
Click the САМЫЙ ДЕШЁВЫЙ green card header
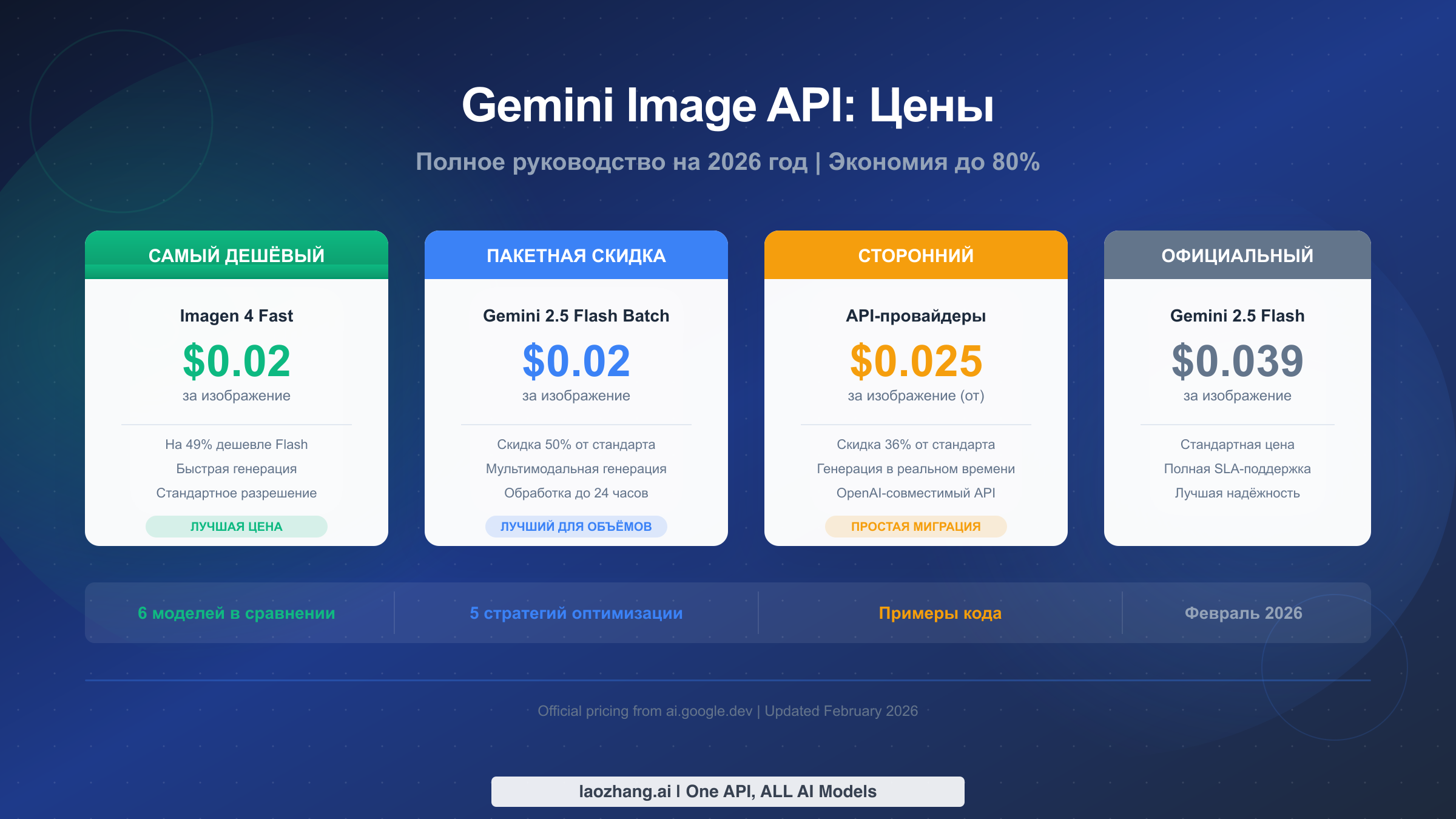pos(237,255)
